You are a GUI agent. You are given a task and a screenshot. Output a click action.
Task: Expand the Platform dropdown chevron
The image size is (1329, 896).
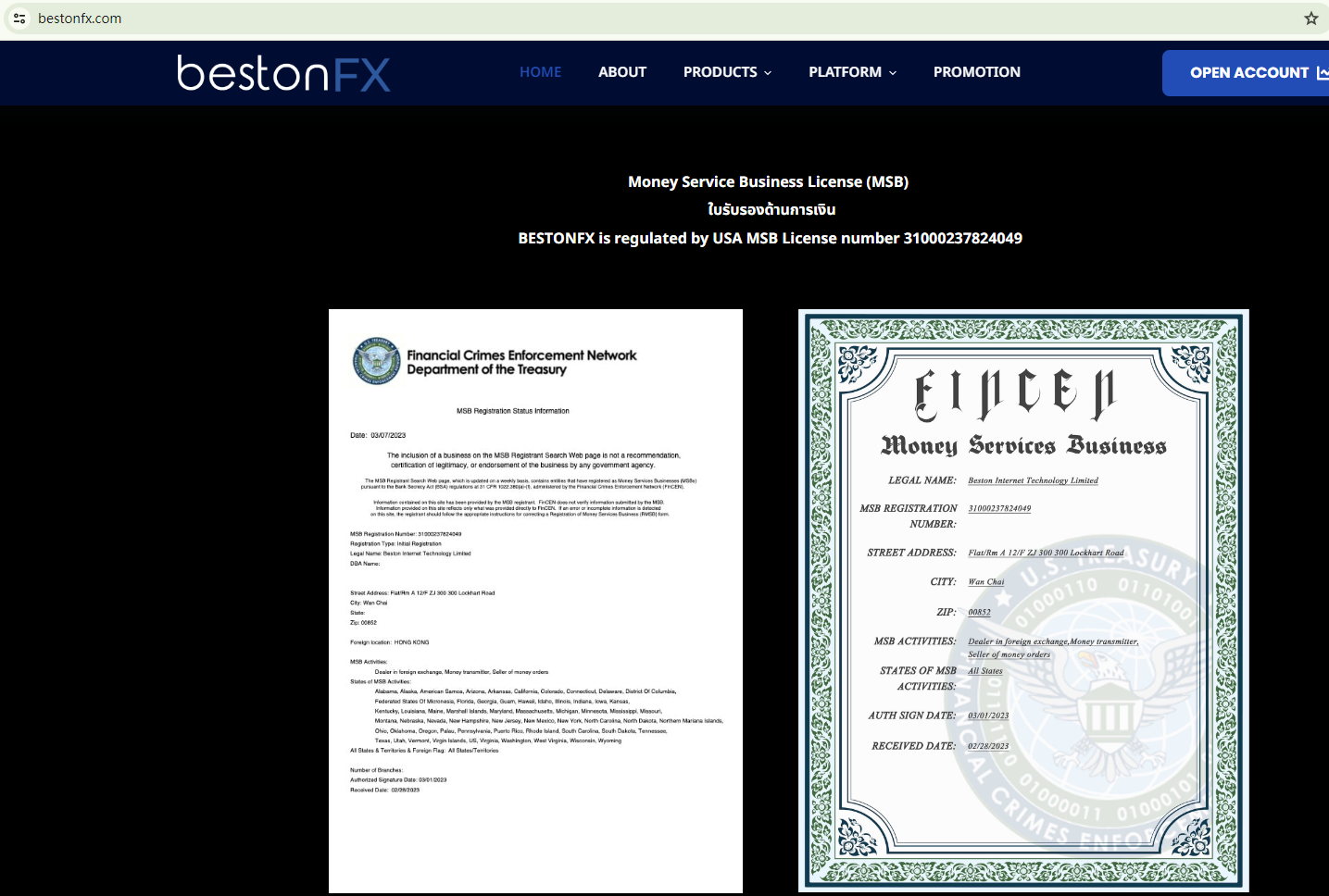893,73
